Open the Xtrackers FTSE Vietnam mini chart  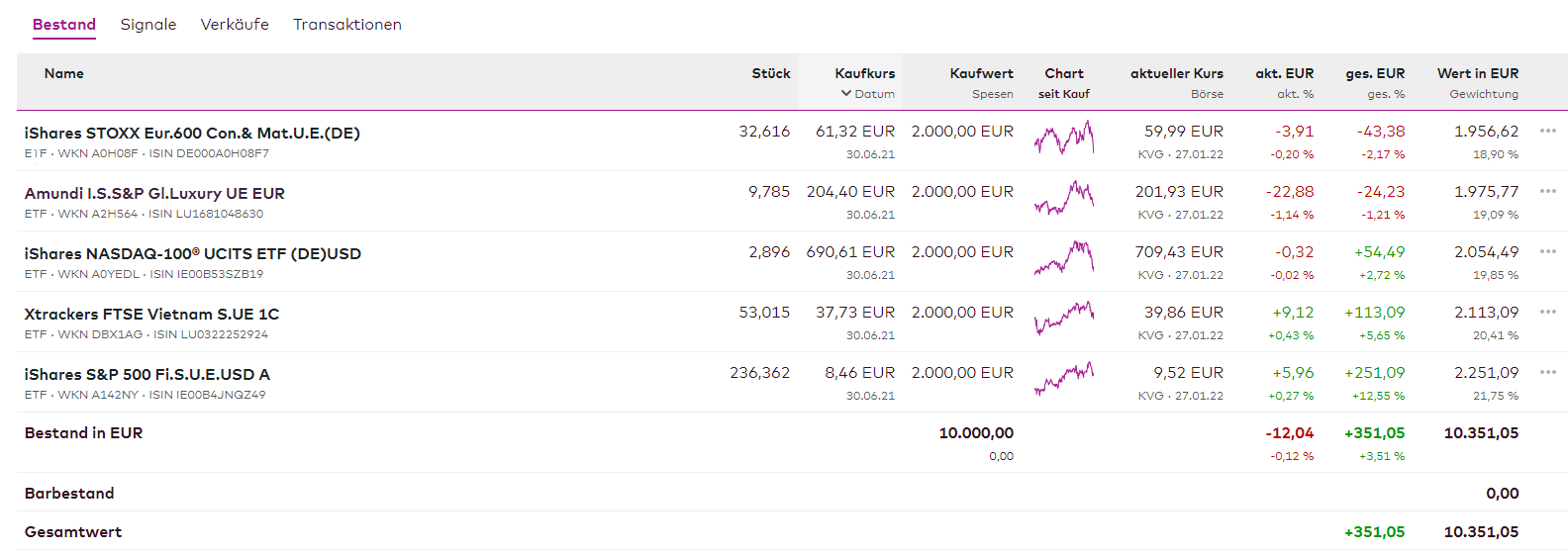pyautogui.click(x=1064, y=320)
